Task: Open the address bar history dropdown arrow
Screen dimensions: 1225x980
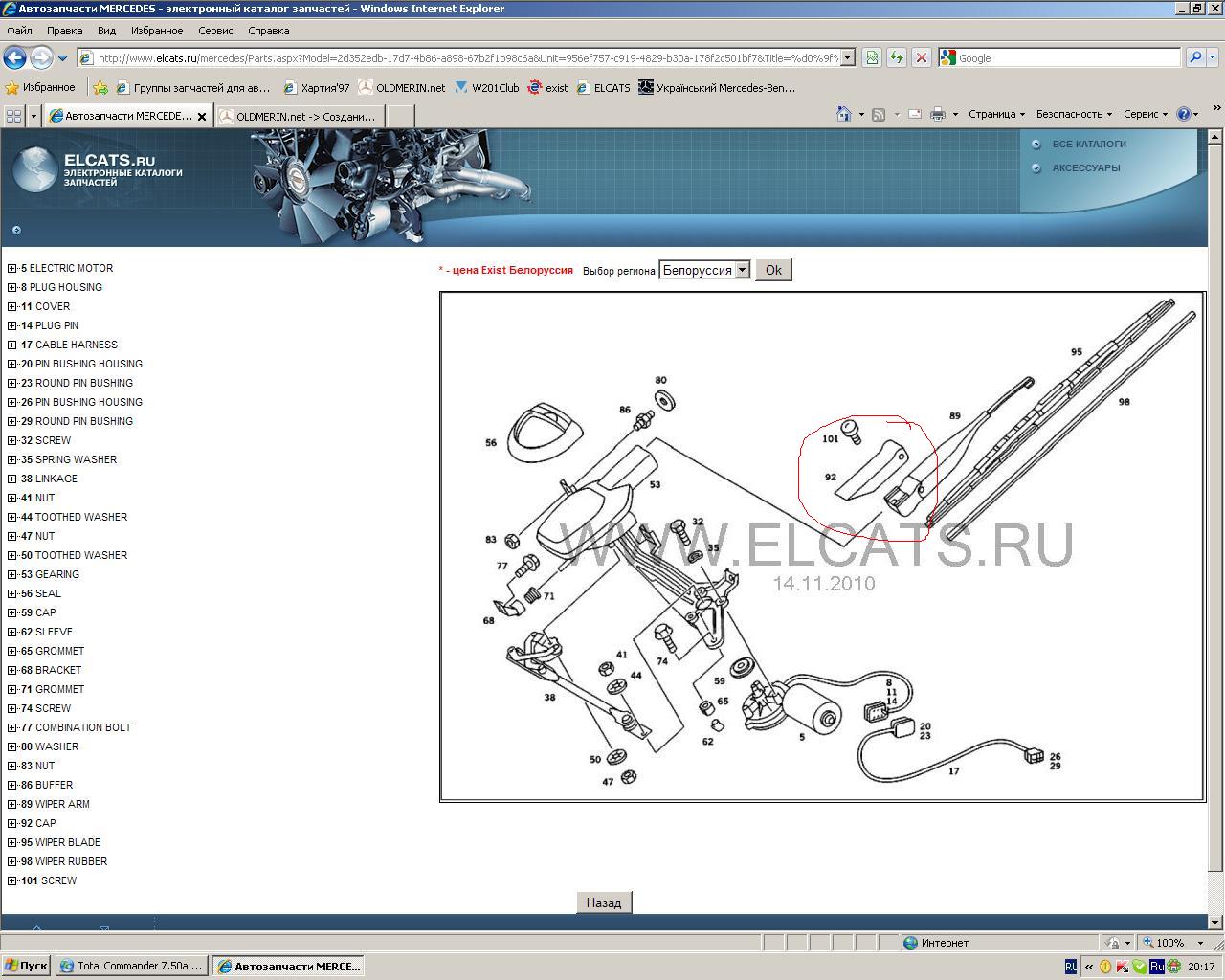Action: coord(848,58)
